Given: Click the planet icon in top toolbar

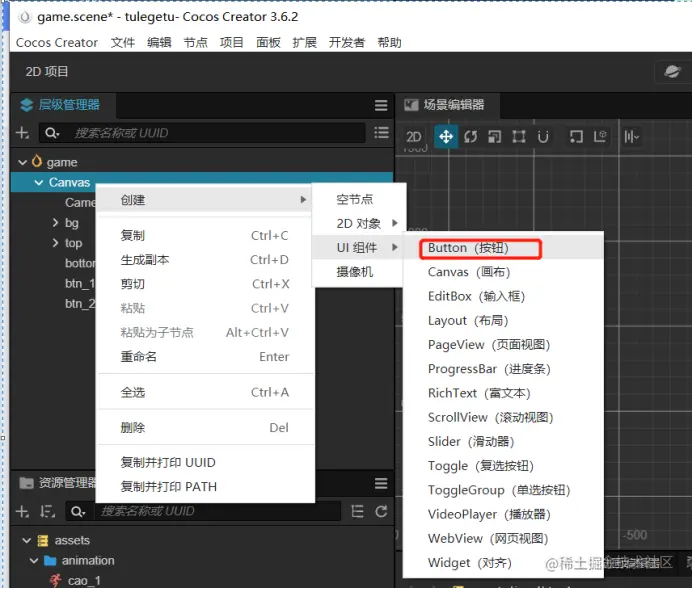Looking at the screenshot, I should (x=673, y=71).
